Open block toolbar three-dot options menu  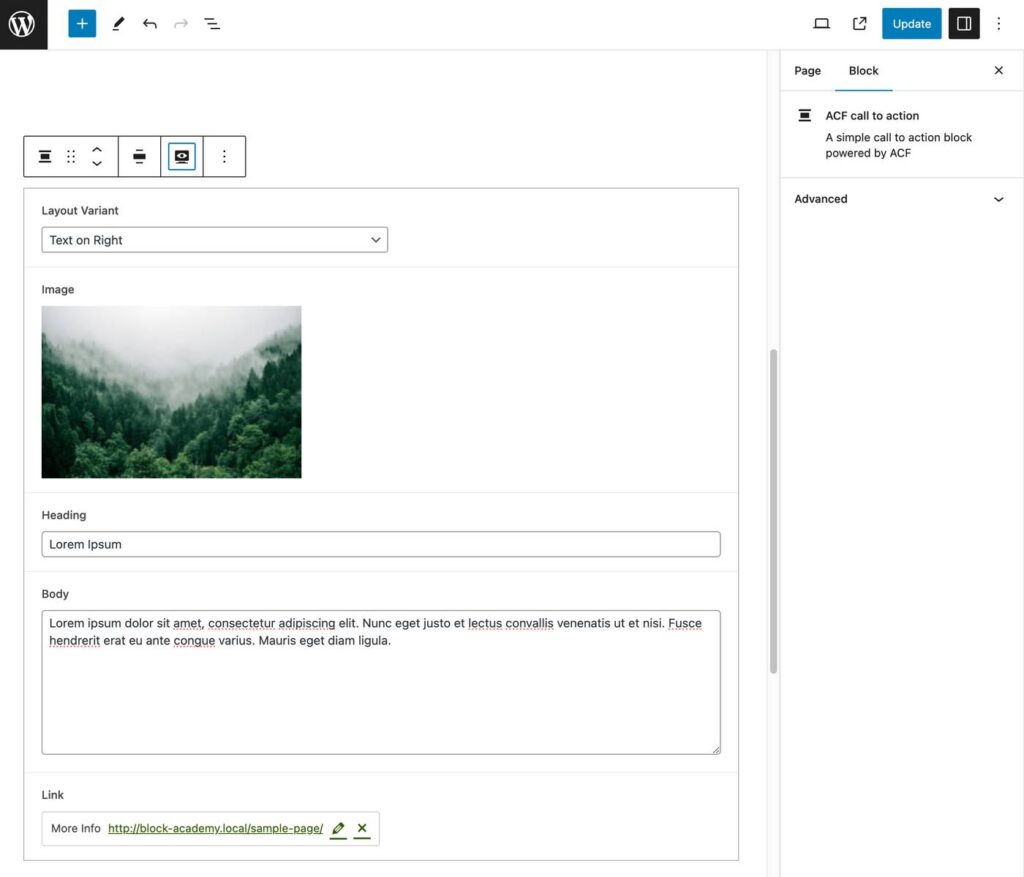[224, 157]
